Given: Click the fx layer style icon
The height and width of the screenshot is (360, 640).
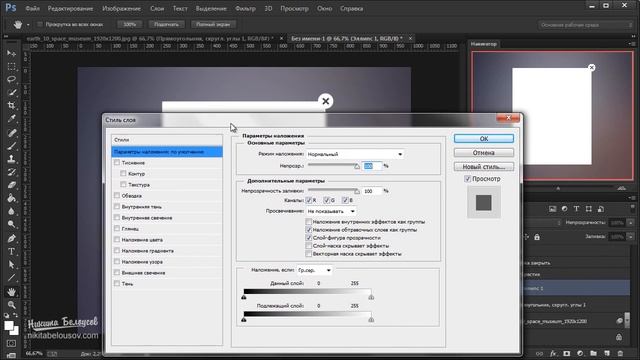Looking at the screenshot, I should click(553, 353).
